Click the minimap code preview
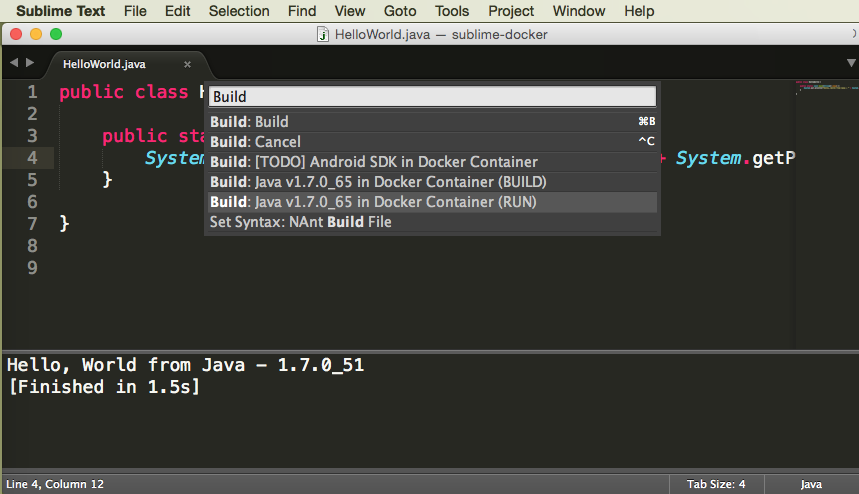859x494 pixels. pyautogui.click(x=826, y=87)
